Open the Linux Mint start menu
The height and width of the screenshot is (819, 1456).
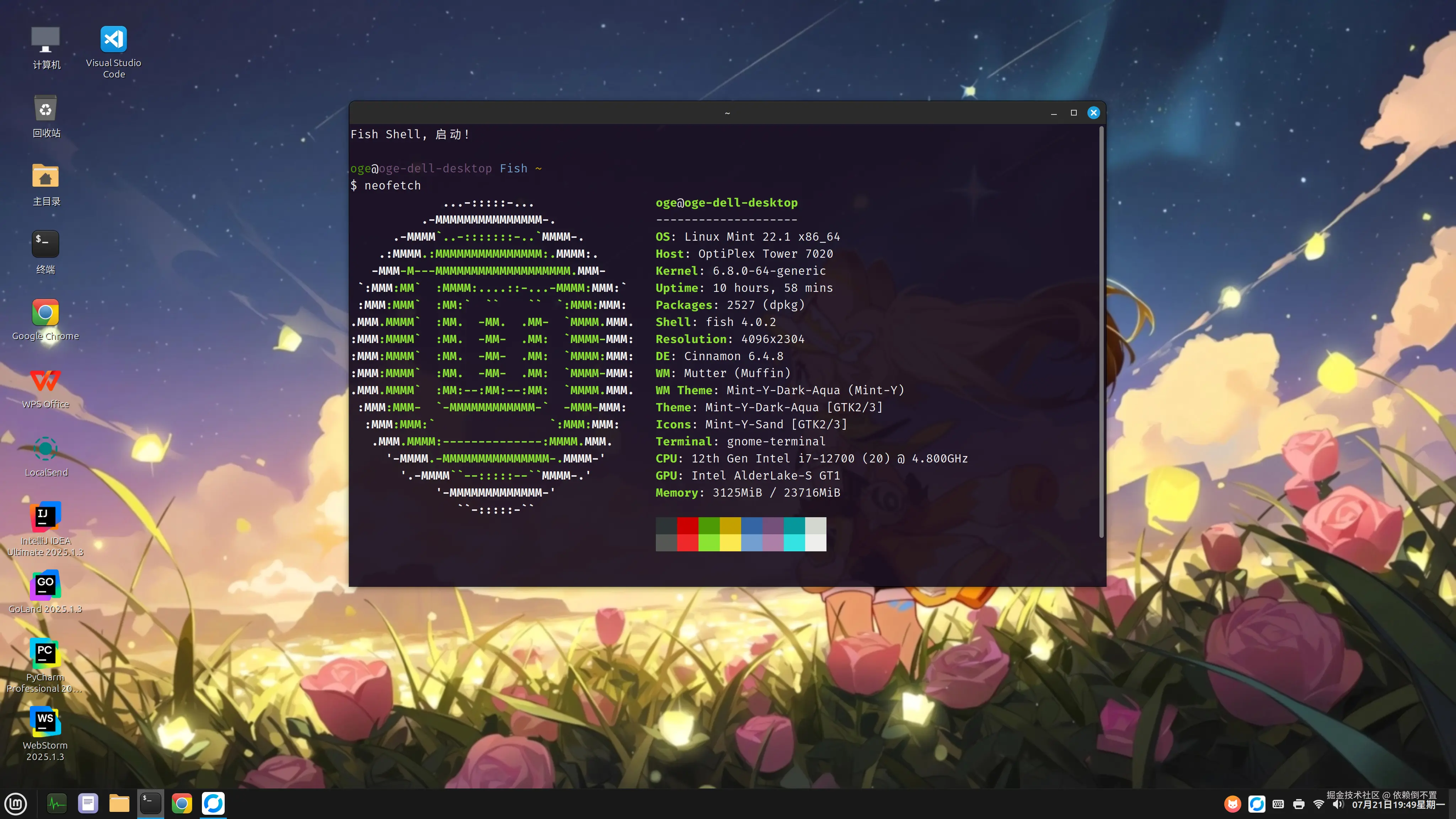[15, 803]
